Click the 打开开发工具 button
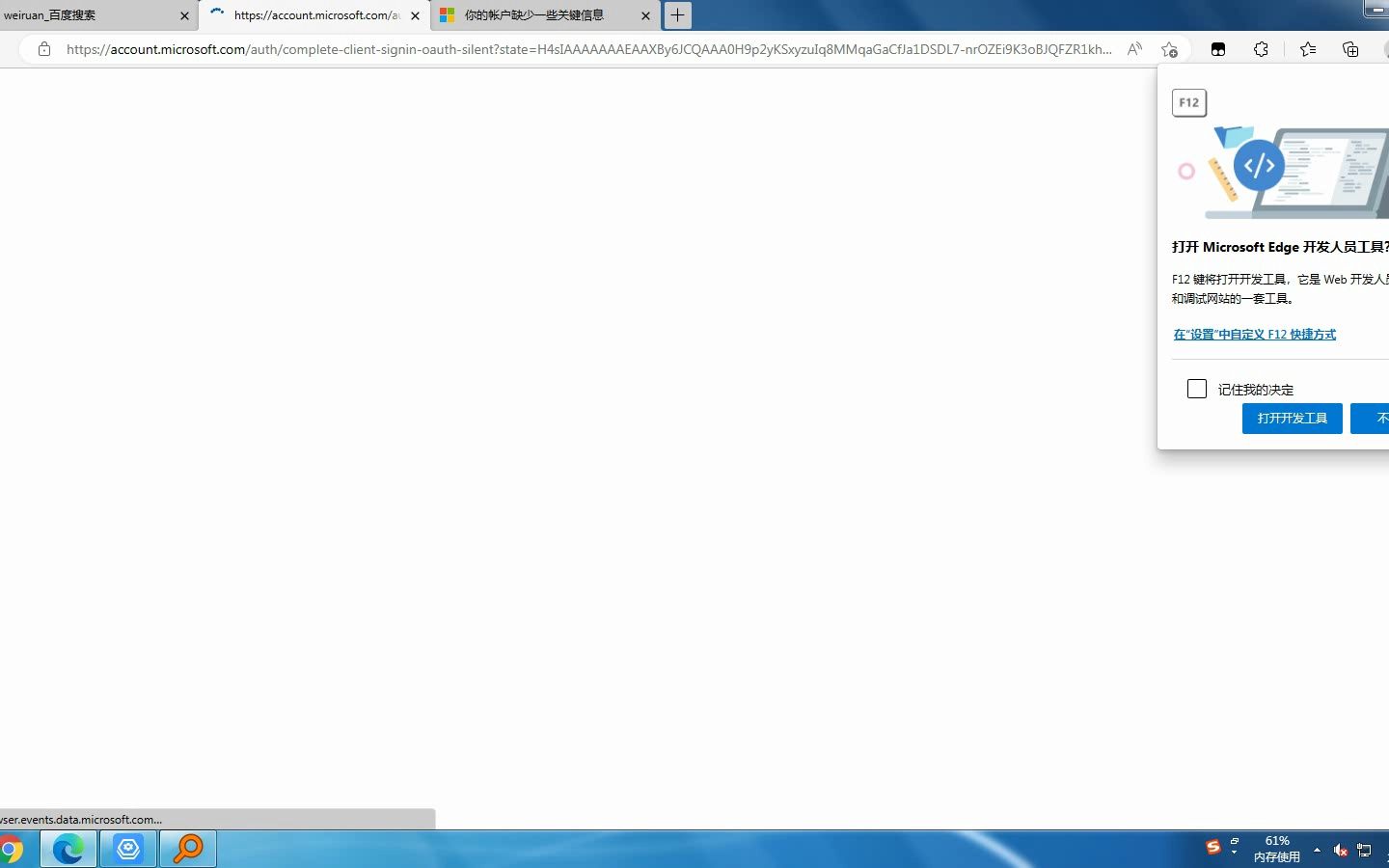Screen dimensions: 1389x868 1293,419
